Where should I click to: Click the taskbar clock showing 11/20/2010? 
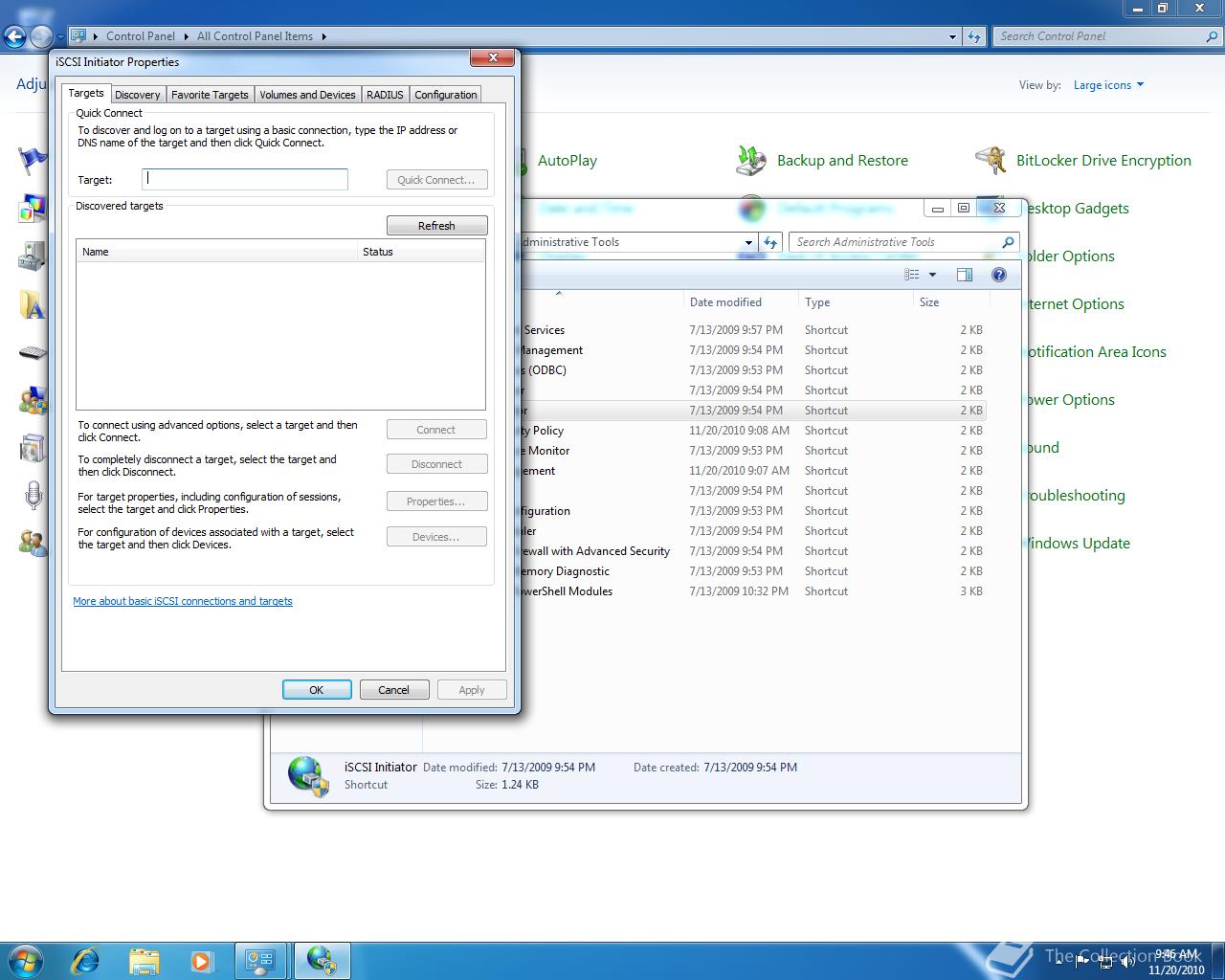(1176, 962)
